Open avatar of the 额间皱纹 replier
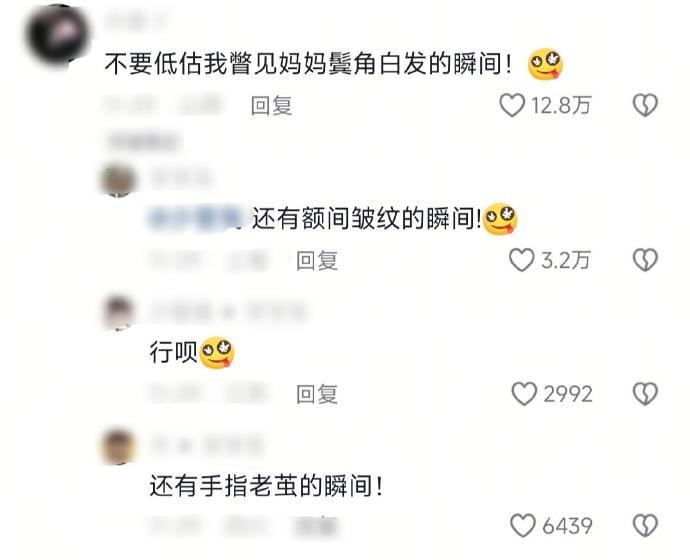This screenshot has height=560, width=690. [118, 179]
